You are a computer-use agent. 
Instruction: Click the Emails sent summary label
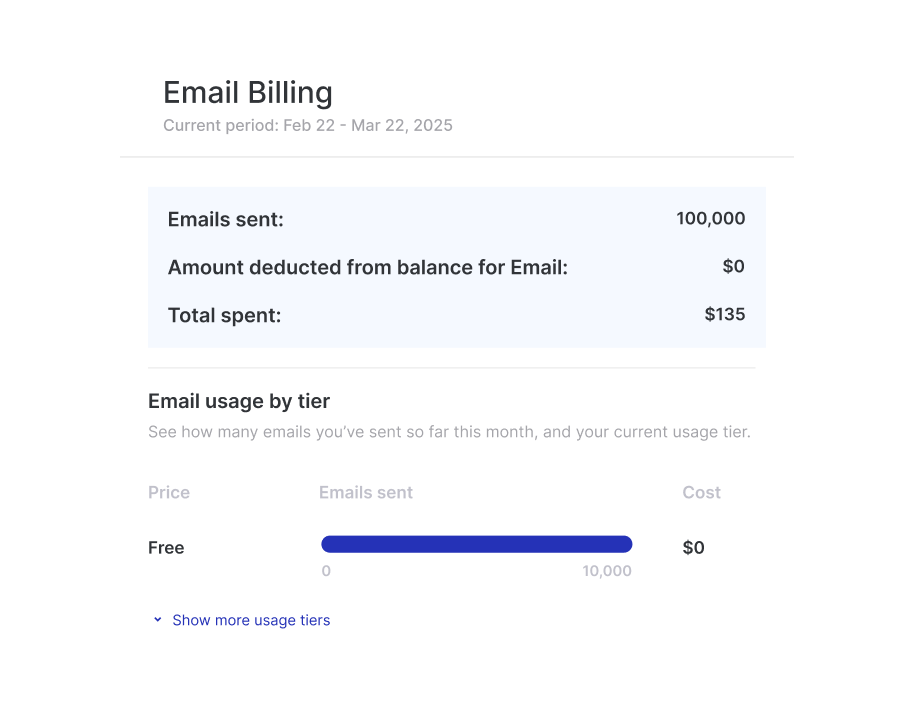pos(226,220)
